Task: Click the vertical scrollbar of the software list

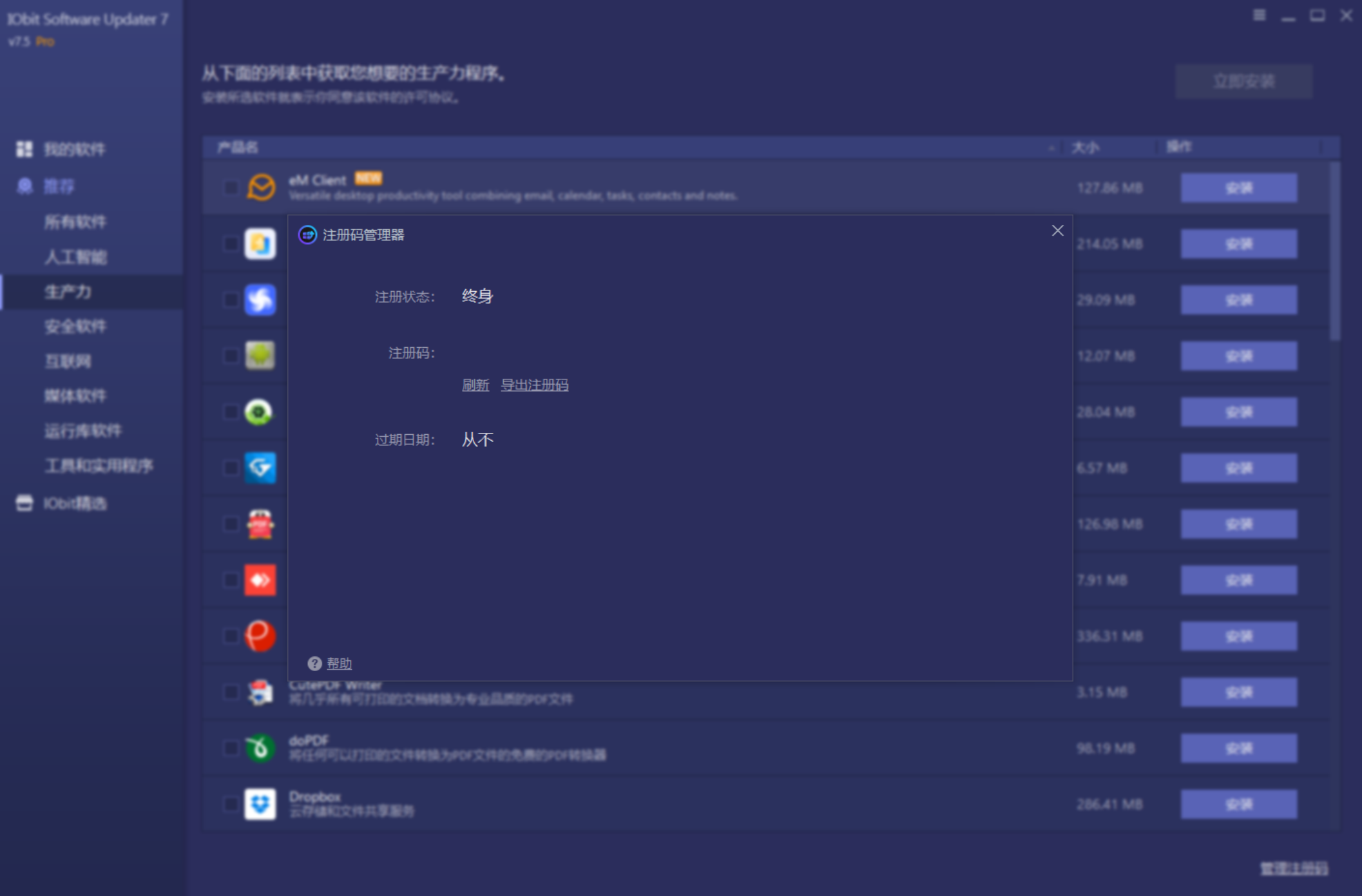Action: pos(1335,251)
